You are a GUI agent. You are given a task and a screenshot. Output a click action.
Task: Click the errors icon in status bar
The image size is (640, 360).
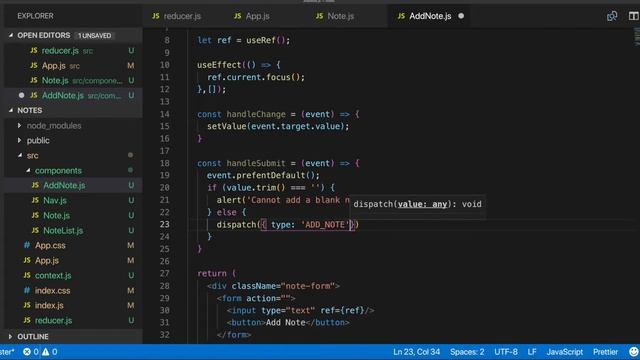pos(27,352)
